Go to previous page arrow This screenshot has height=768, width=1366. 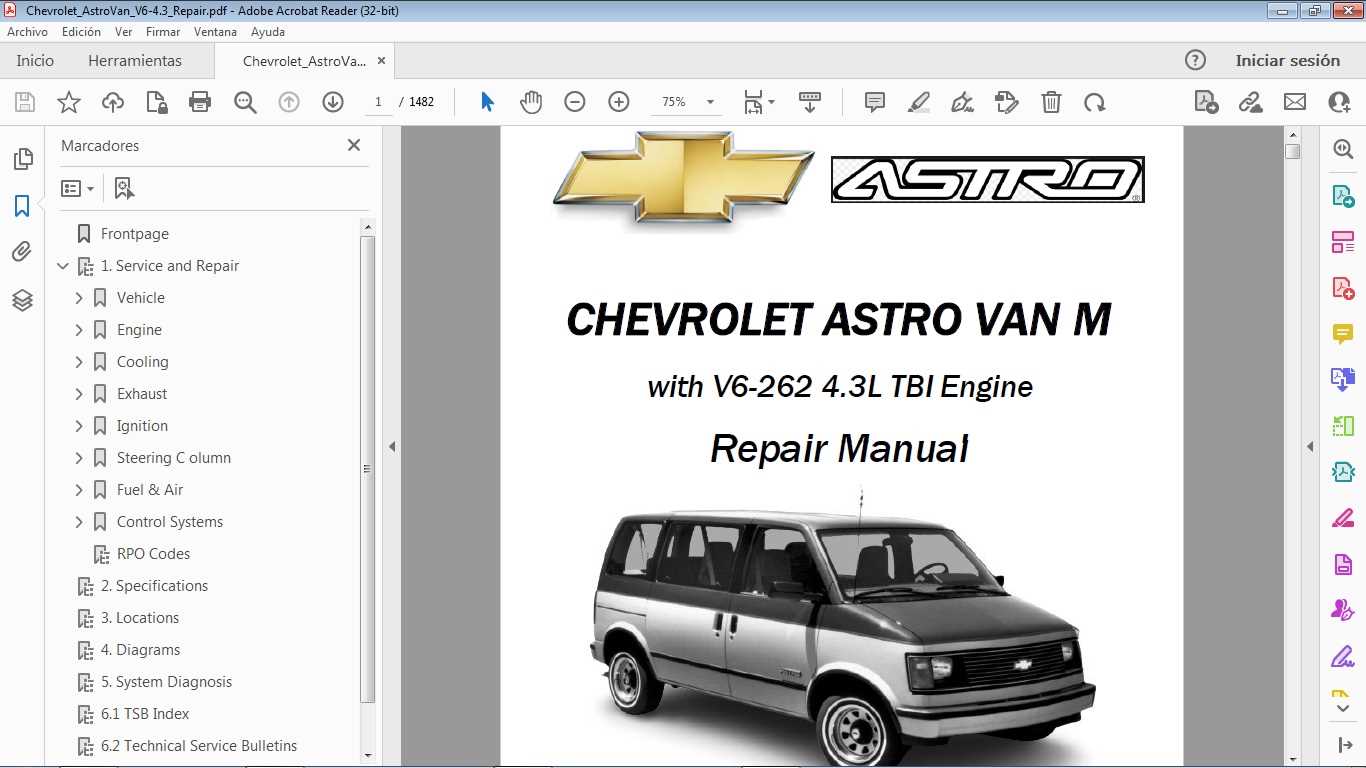click(289, 102)
